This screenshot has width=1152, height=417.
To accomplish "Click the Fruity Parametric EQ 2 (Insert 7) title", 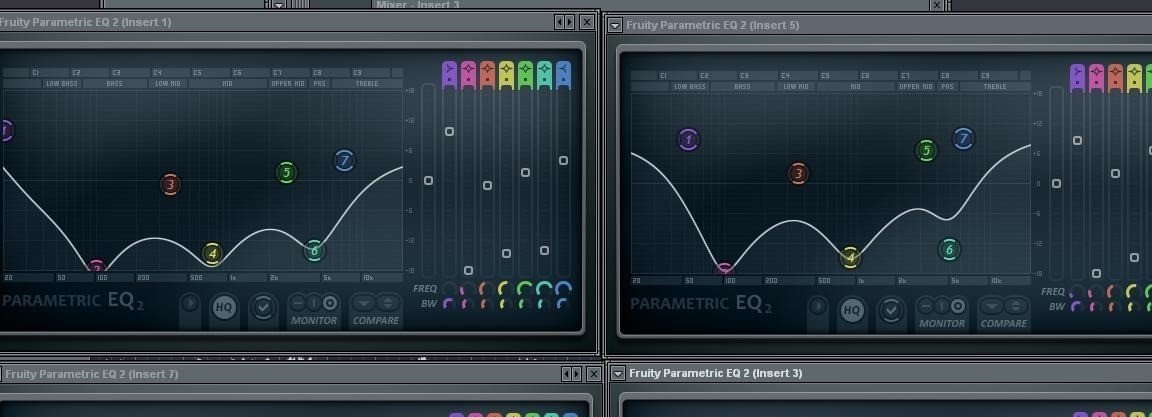I will [x=91, y=374].
